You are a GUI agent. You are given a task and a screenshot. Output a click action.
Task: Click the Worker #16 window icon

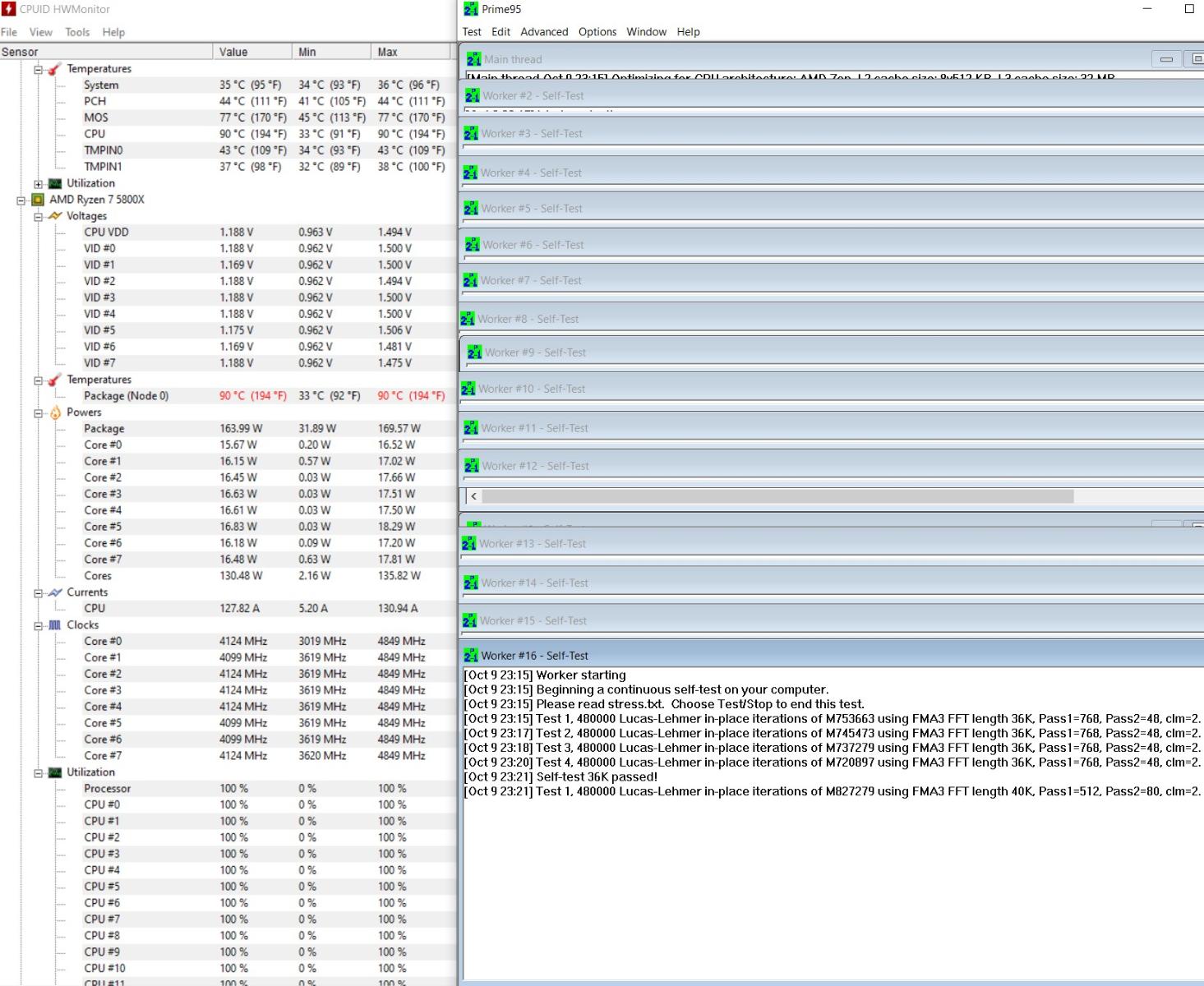471,656
